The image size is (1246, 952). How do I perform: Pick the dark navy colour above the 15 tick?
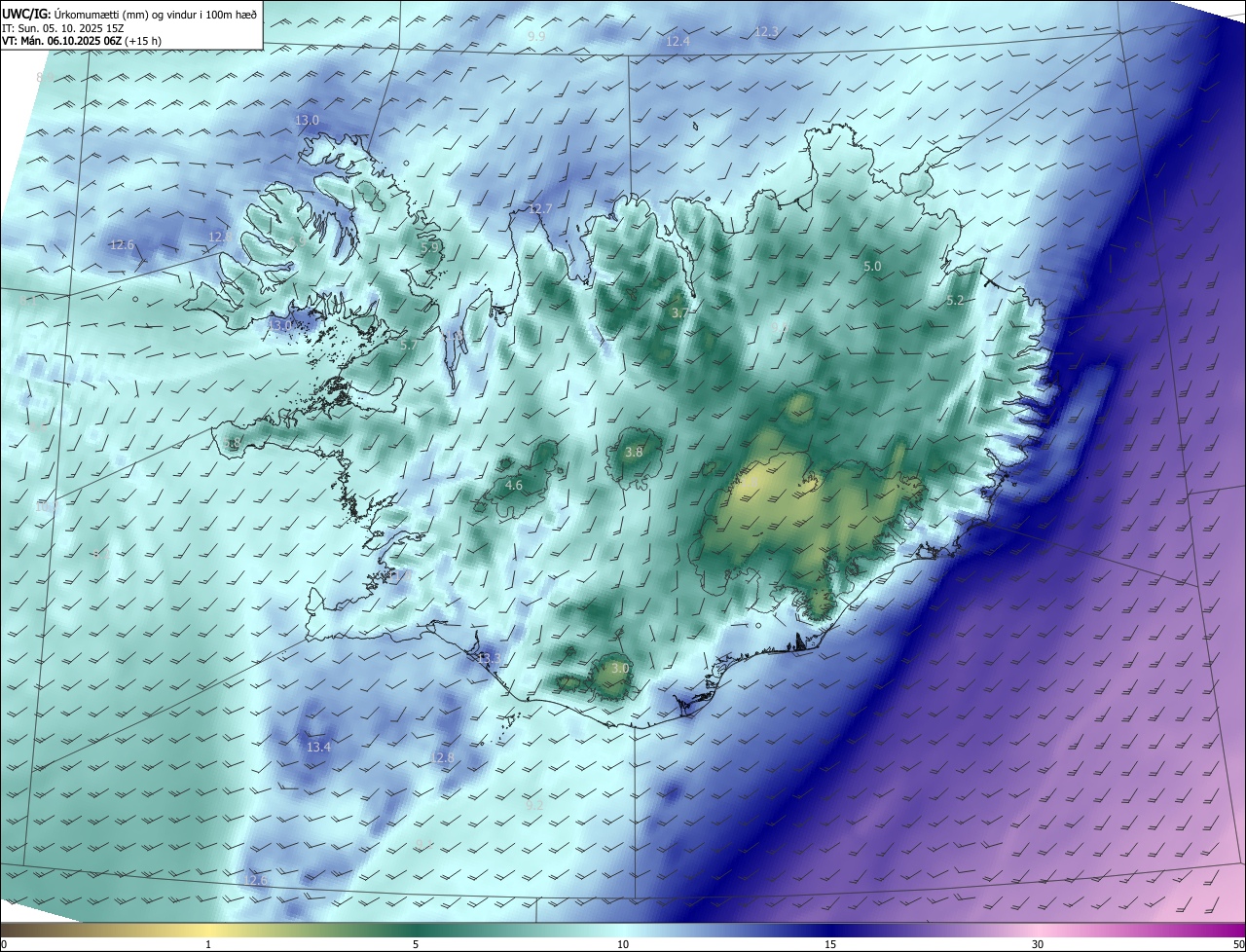830,930
